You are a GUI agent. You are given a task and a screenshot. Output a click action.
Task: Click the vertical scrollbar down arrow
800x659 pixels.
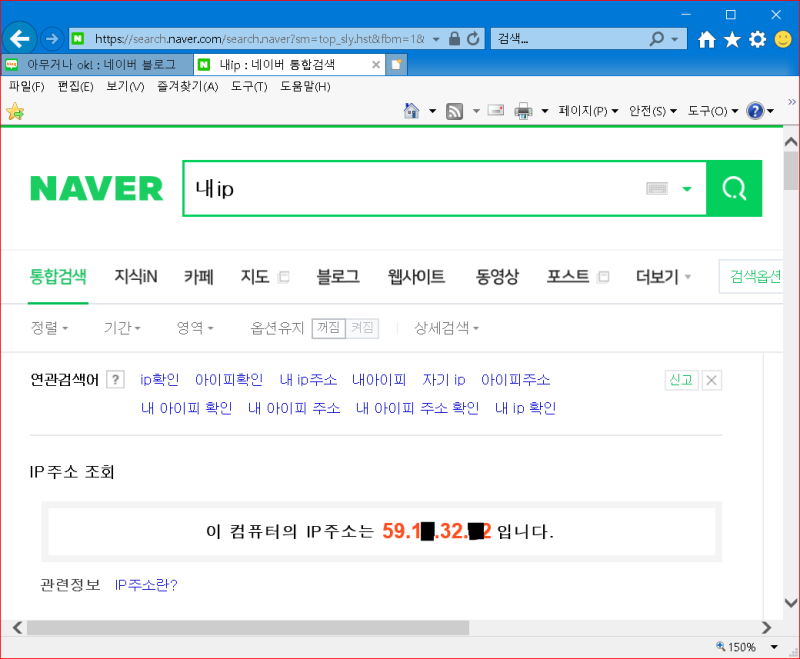coord(791,602)
